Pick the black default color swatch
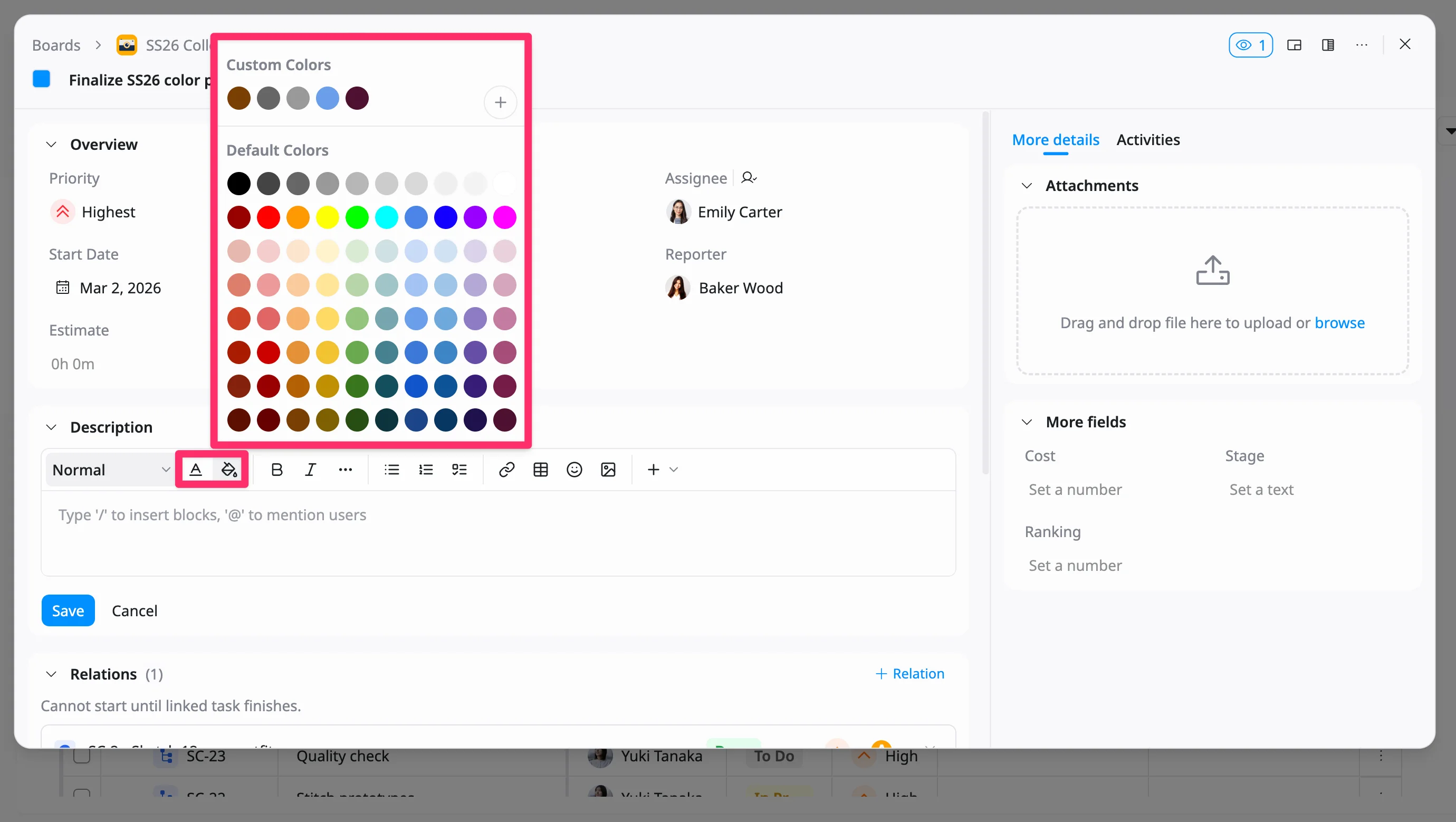The width and height of the screenshot is (1456, 822). coord(238,183)
